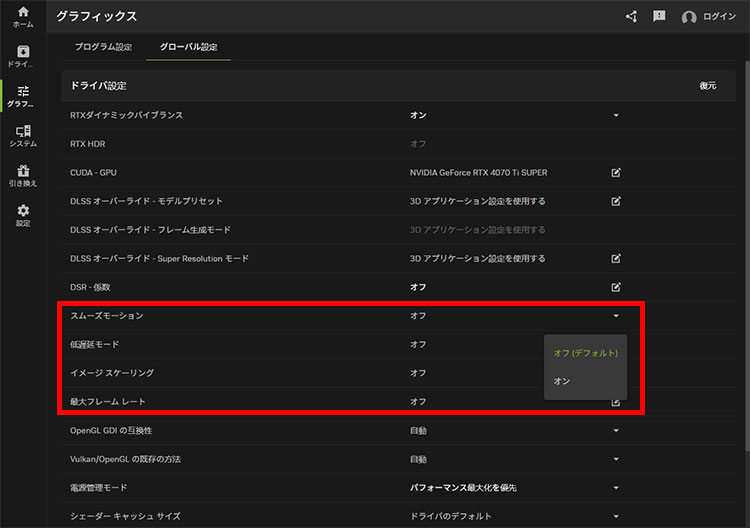This screenshot has height=528, width=750.
Task: Open the feedback notification icon
Action: click(659, 16)
